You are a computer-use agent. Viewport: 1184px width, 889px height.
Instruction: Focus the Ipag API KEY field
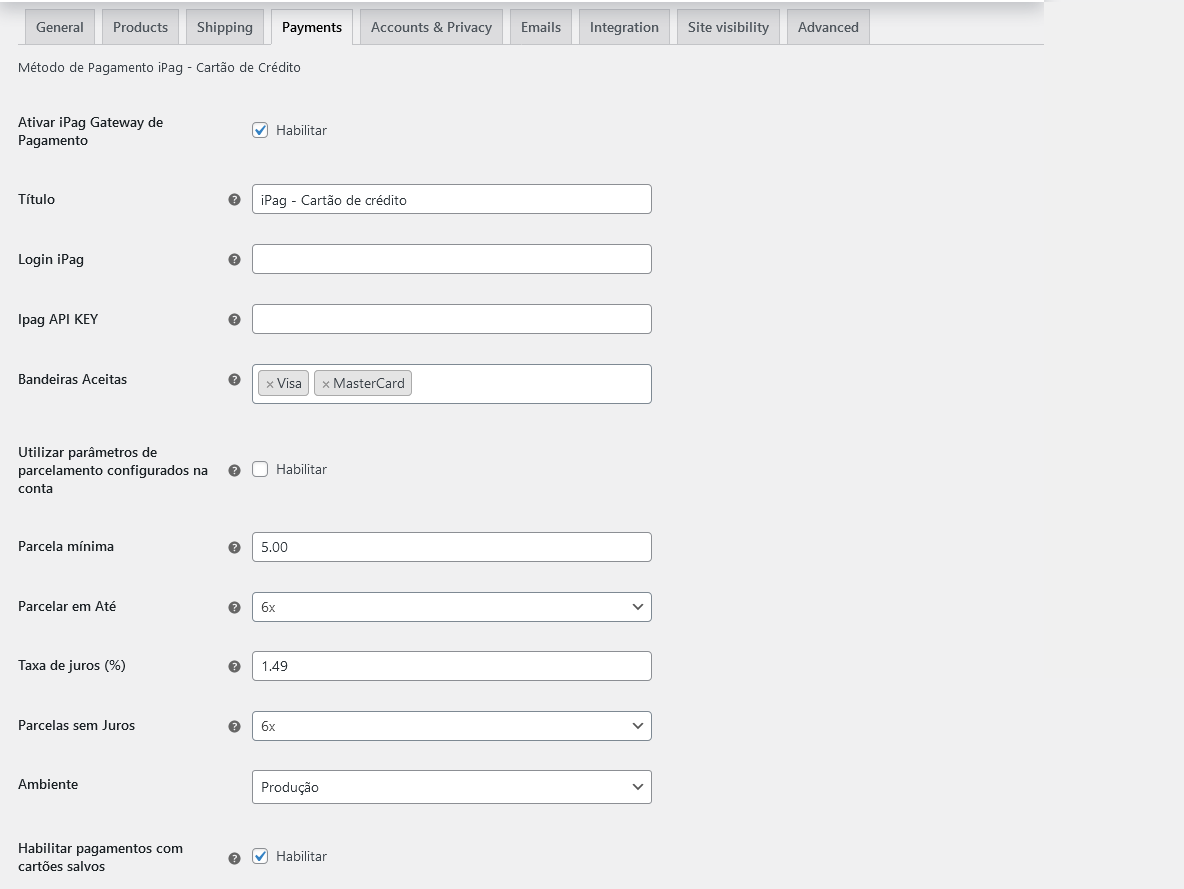coord(452,319)
